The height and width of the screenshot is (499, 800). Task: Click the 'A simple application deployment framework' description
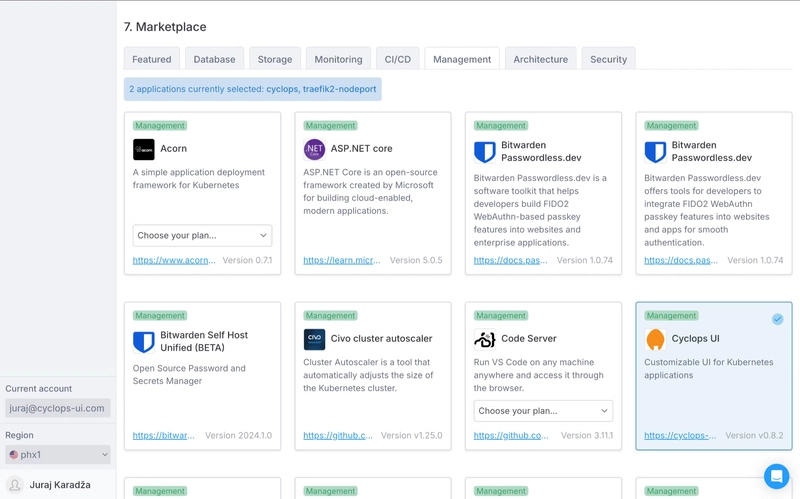198,179
